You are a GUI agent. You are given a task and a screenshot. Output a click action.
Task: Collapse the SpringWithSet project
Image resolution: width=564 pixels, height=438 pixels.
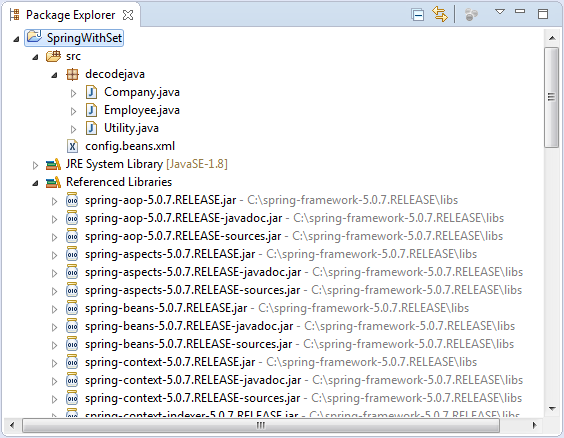pos(16,39)
